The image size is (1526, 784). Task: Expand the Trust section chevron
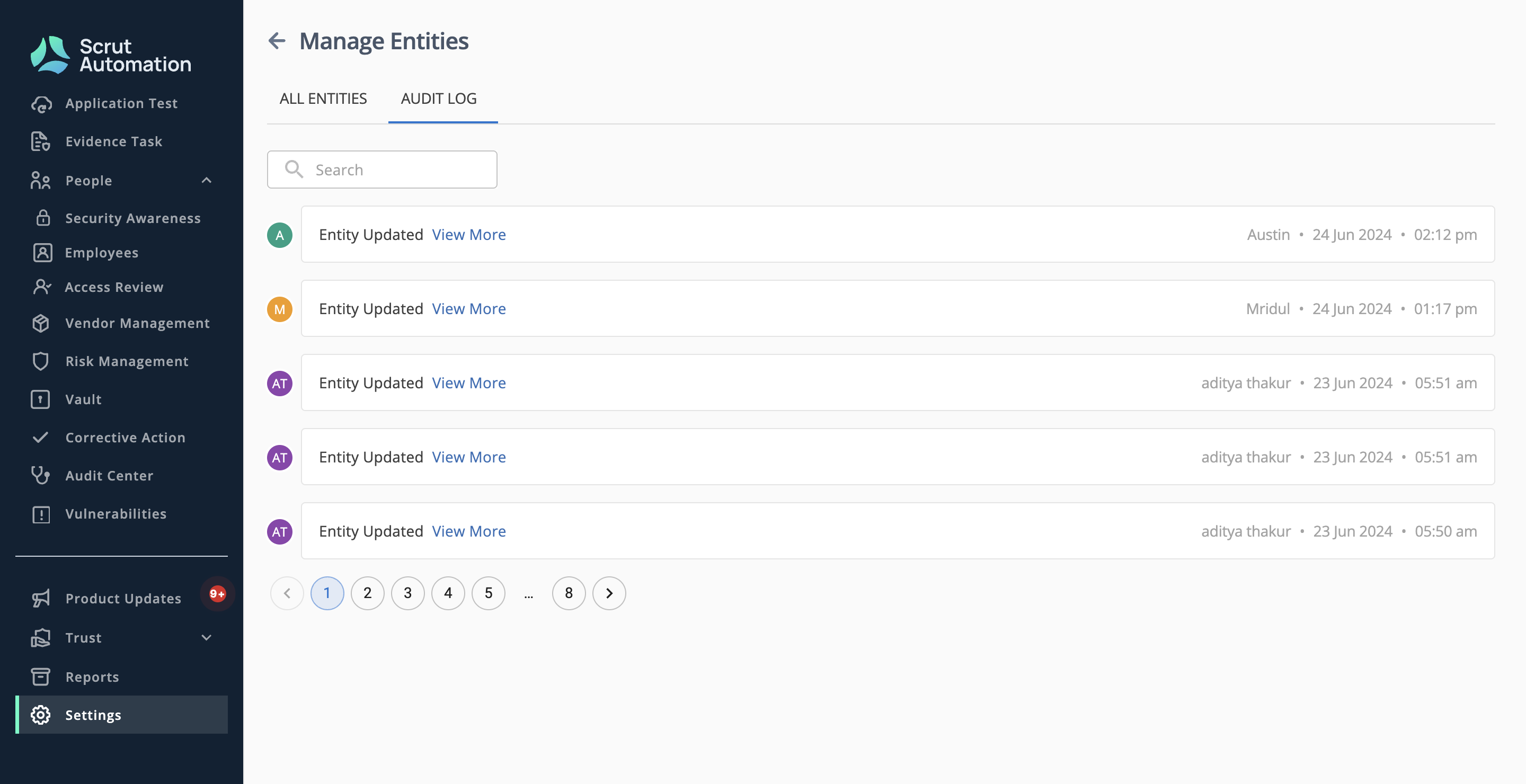click(206, 638)
